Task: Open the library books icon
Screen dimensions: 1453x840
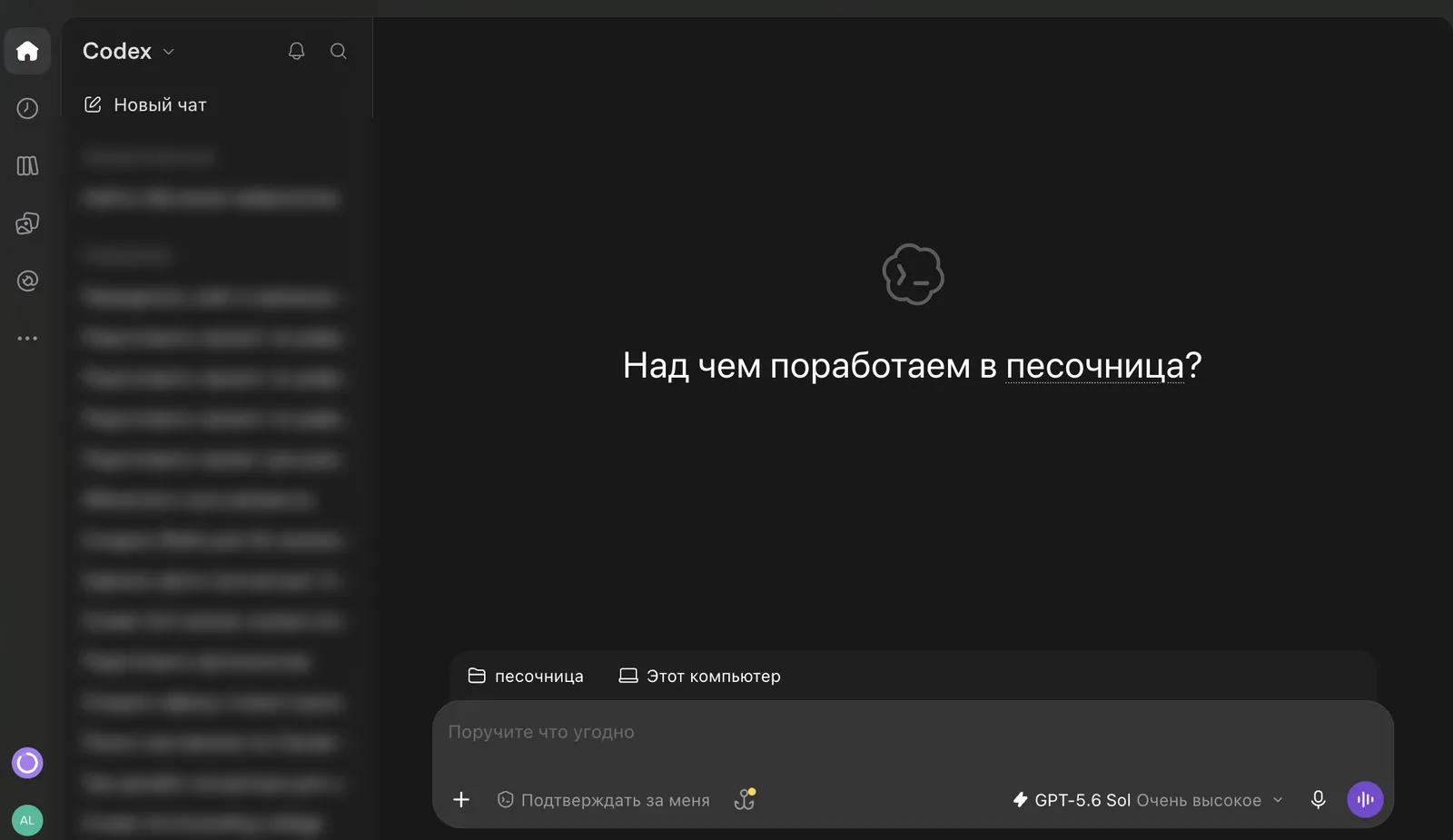Action: (27, 165)
